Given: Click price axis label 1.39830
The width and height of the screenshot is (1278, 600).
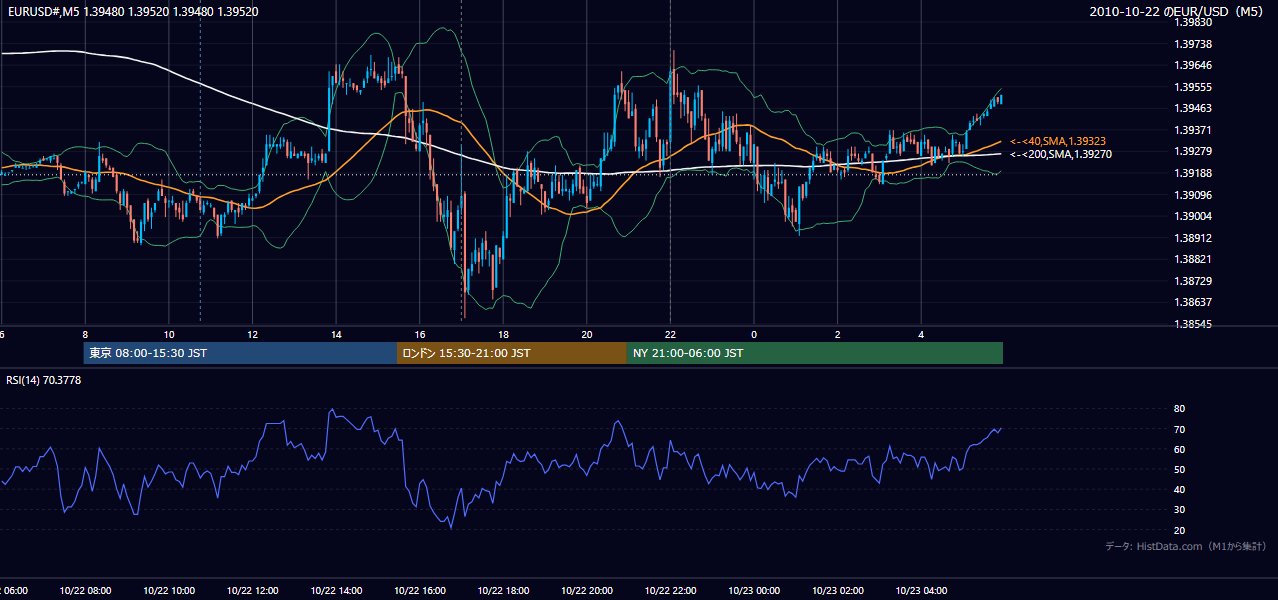Looking at the screenshot, I should click(x=1192, y=22).
